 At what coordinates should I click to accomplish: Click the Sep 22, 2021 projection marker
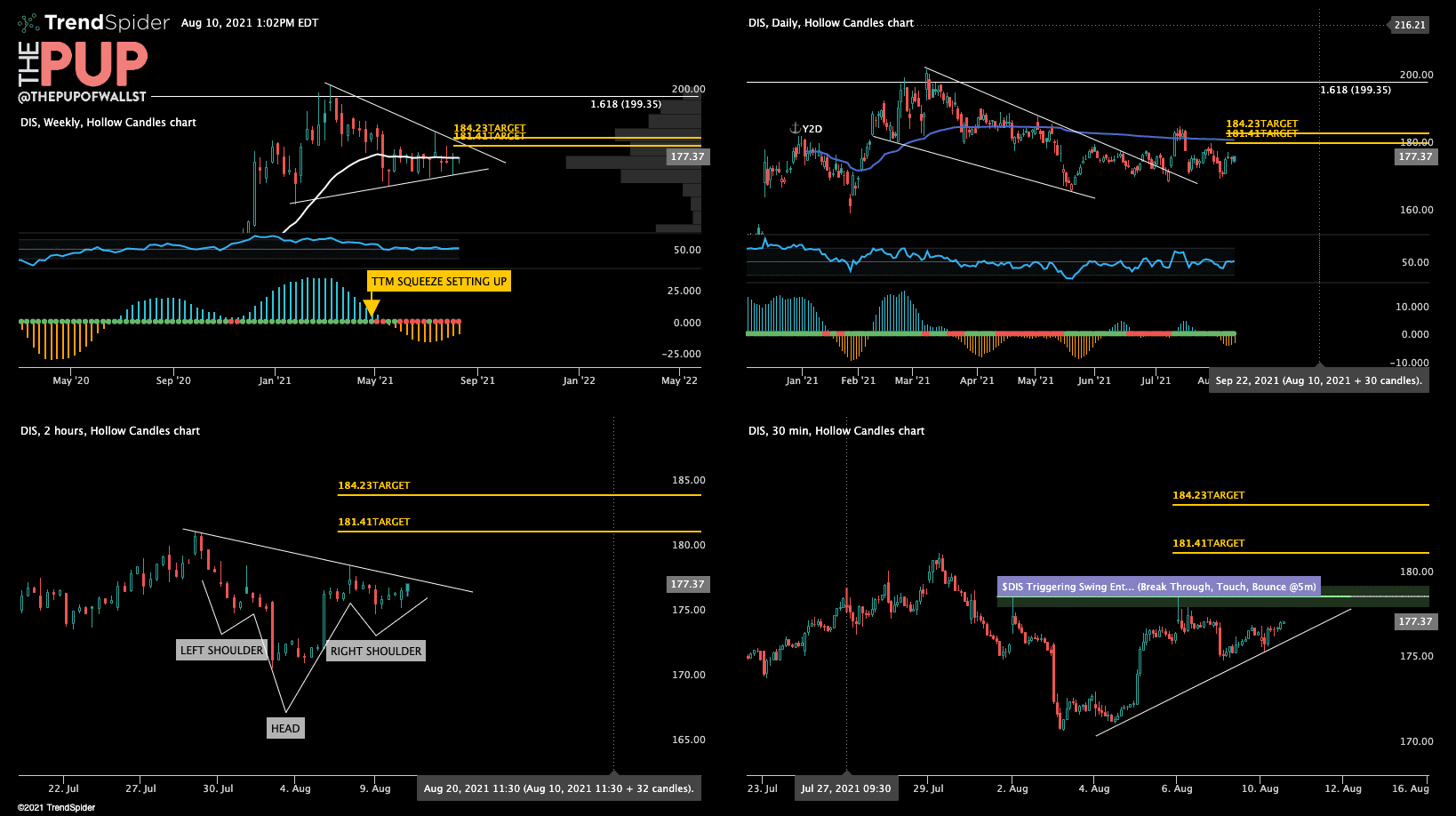[x=1318, y=380]
